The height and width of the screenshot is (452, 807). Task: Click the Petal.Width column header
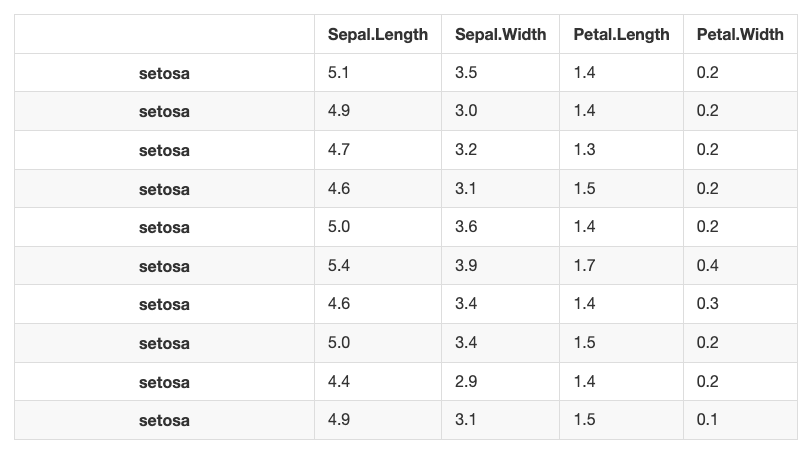[740, 34]
